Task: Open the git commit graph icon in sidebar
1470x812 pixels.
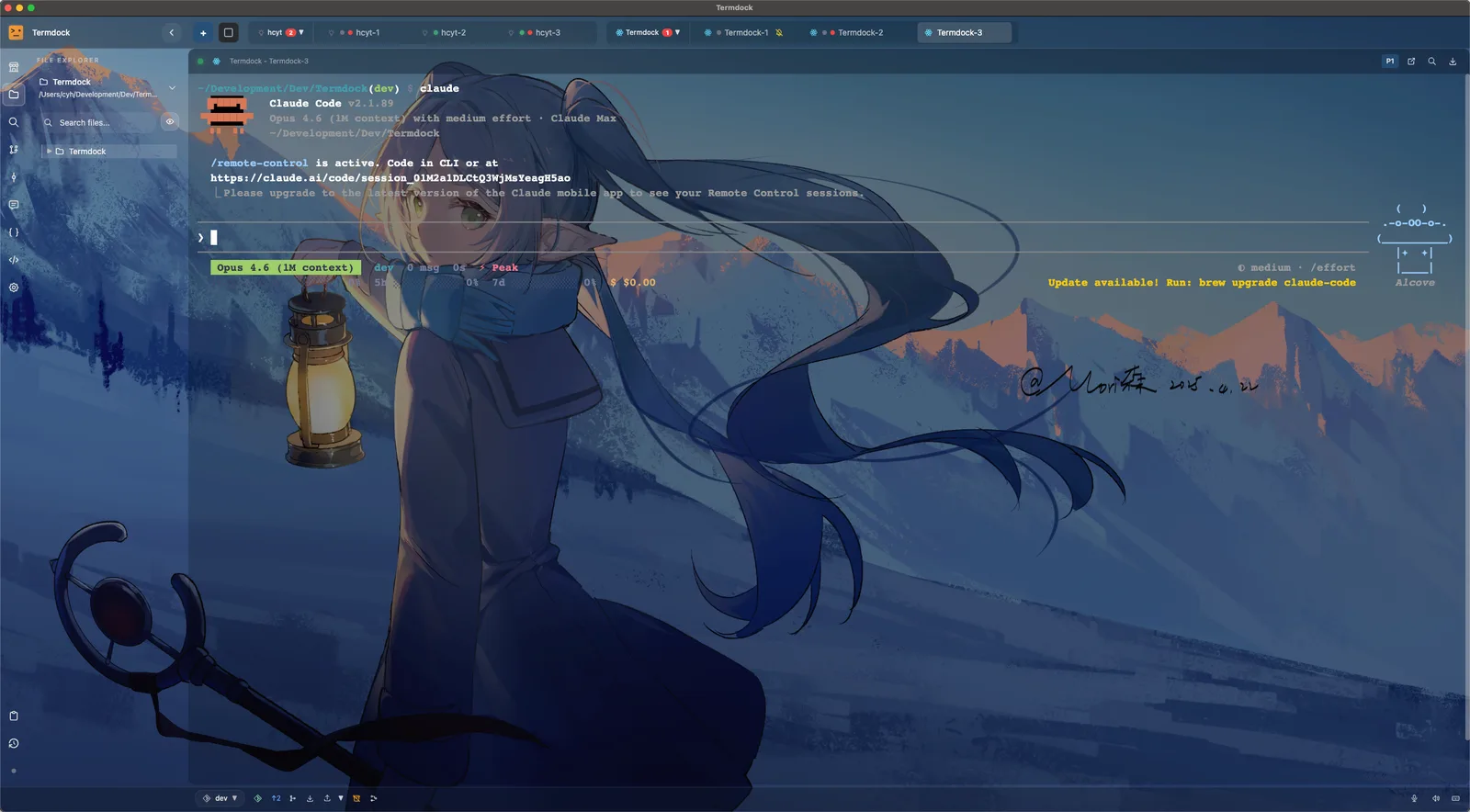Action: tap(14, 177)
